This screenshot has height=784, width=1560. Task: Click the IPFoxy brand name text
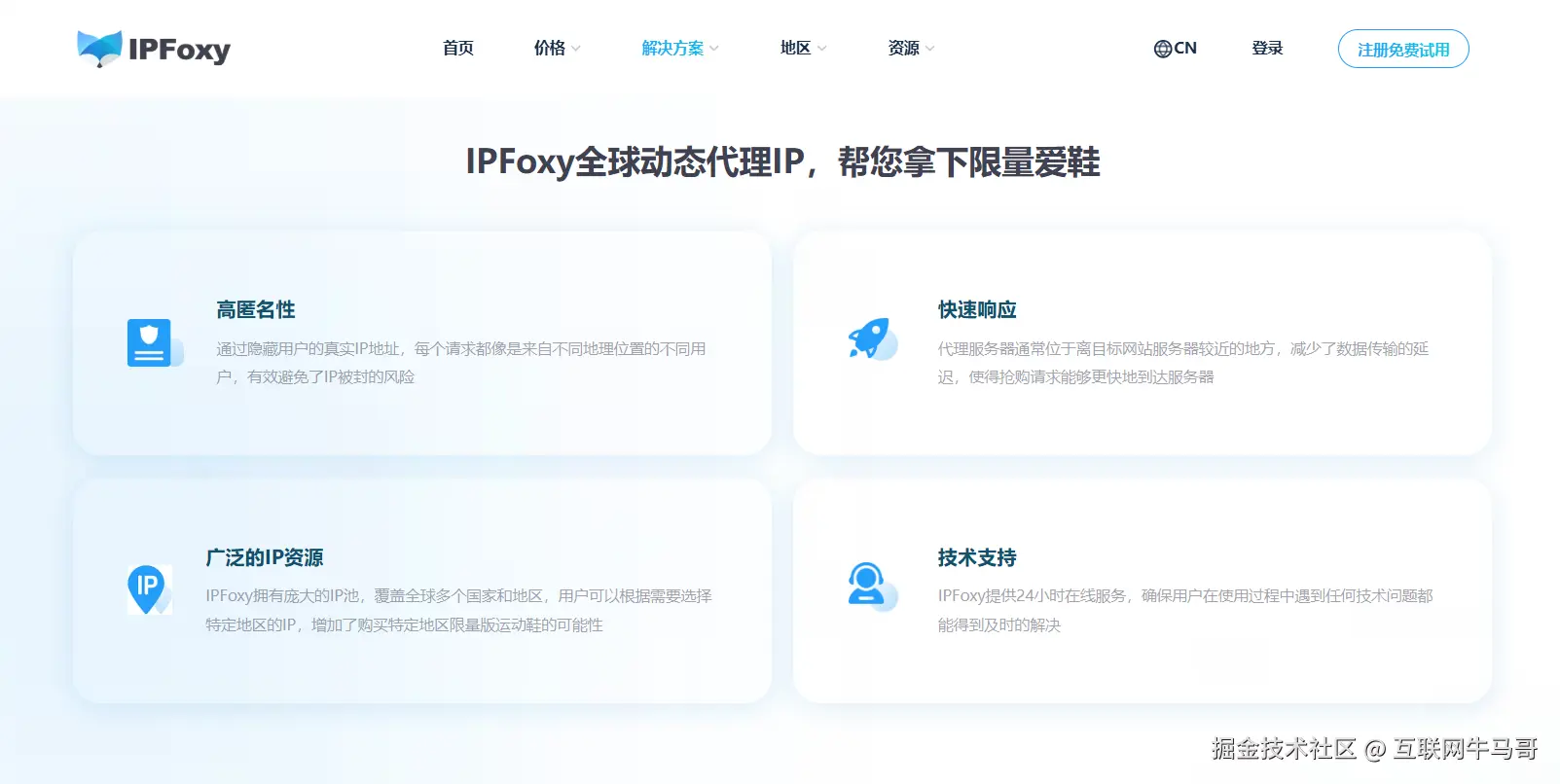179,50
